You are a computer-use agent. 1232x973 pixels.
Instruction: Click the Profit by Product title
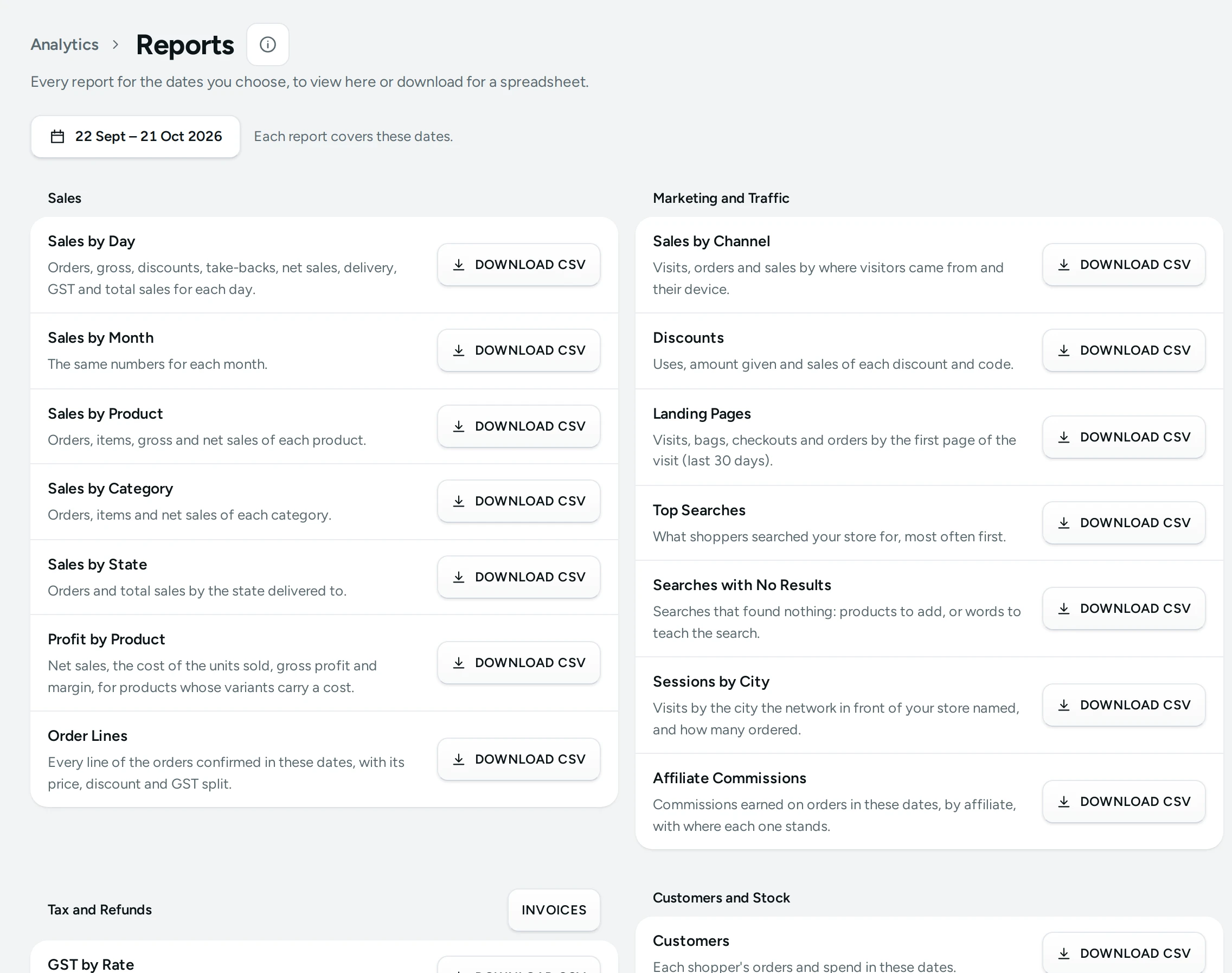click(106, 640)
